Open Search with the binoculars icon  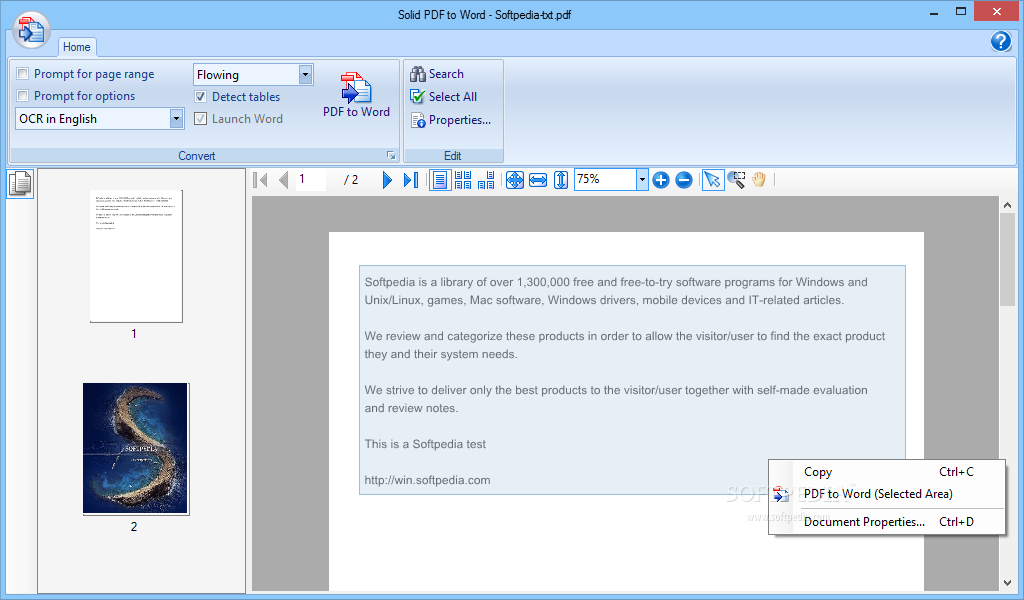[x=417, y=74]
